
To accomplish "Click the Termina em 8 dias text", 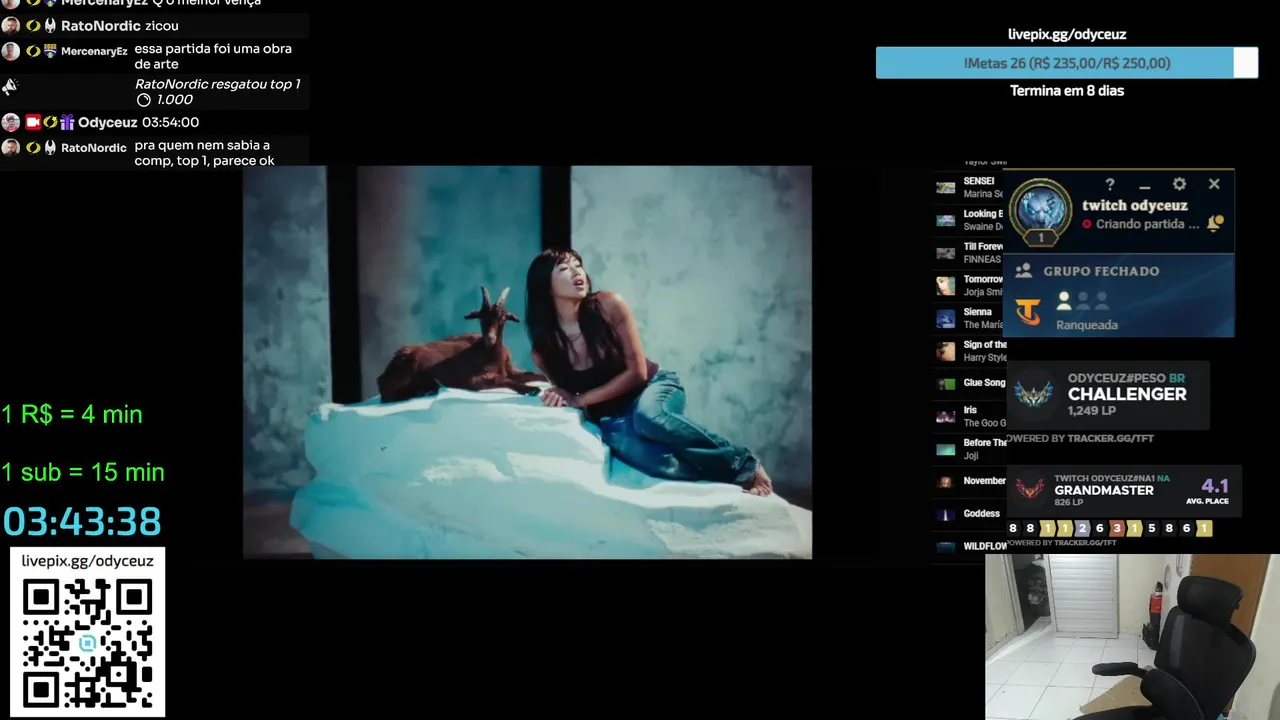I will tap(1067, 91).
